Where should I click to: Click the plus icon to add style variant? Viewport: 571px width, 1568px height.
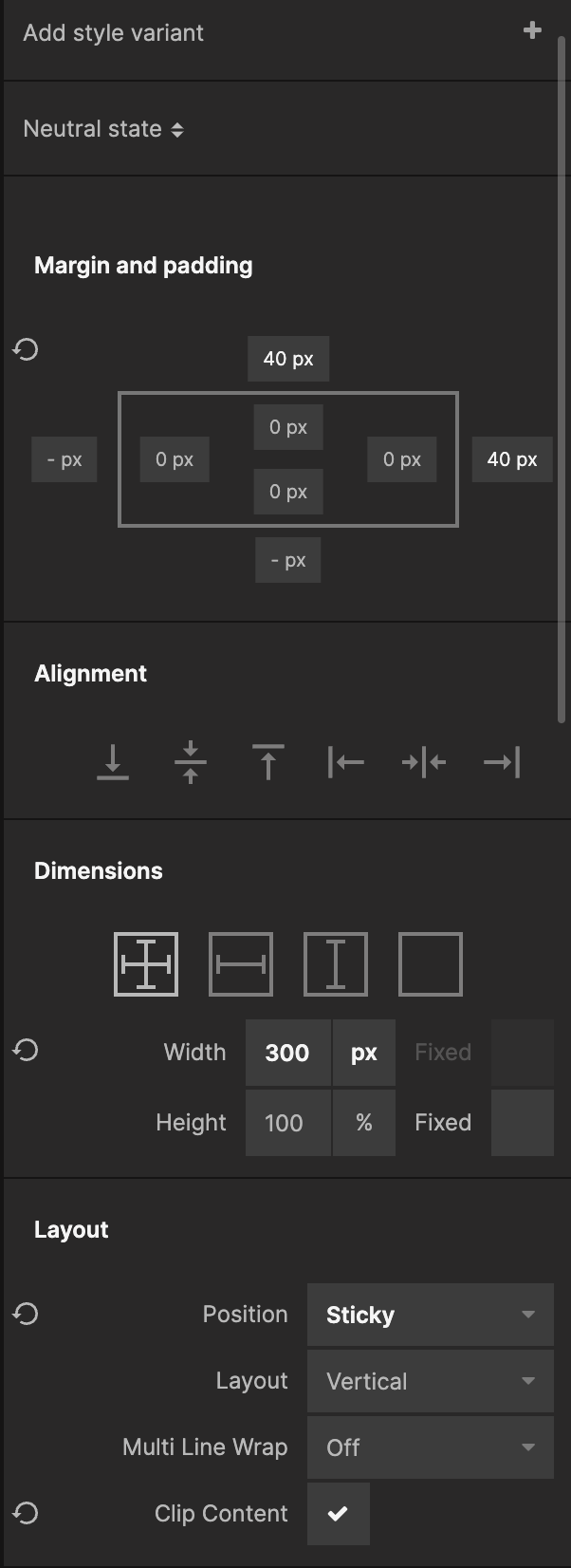pos(532,30)
